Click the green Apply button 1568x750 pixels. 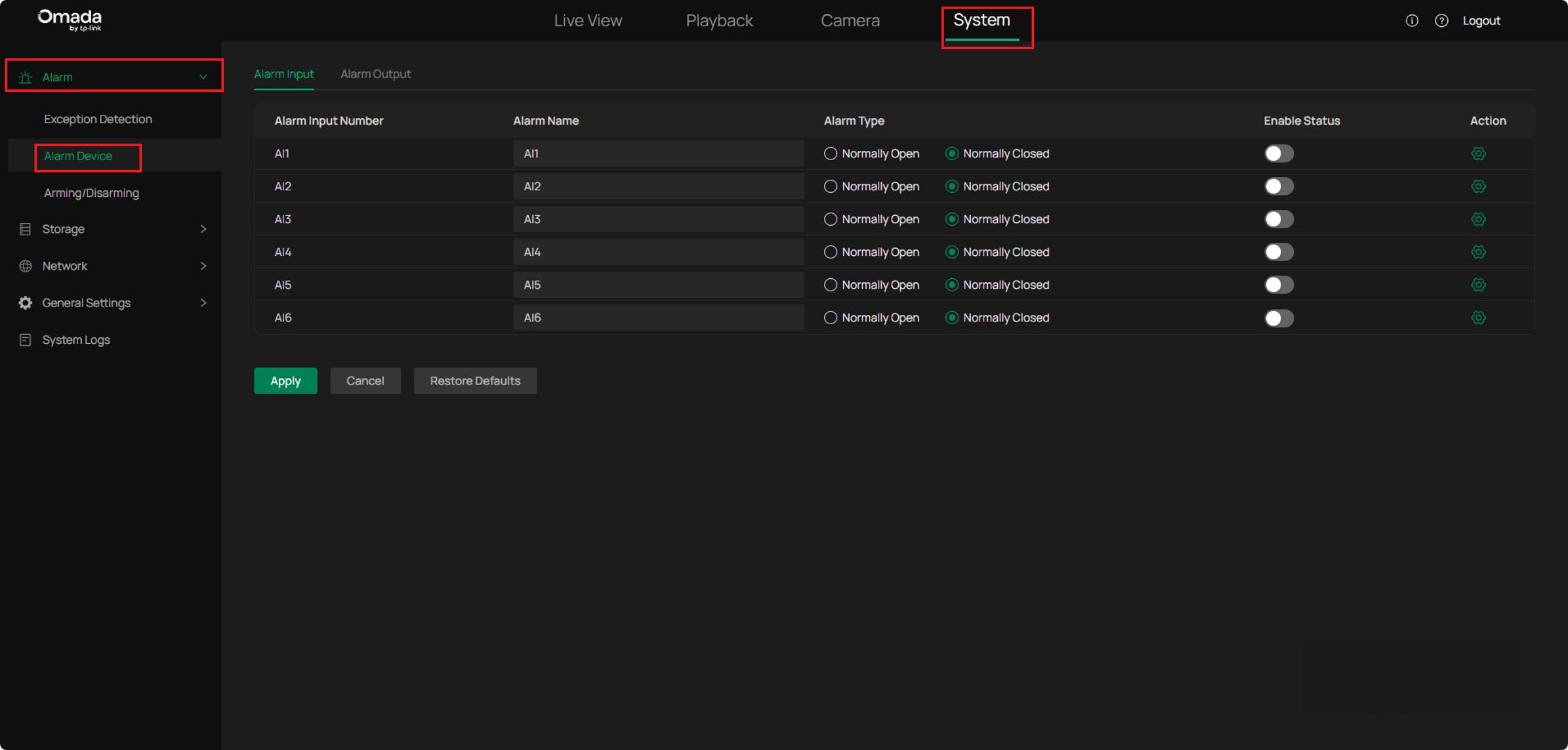point(285,381)
